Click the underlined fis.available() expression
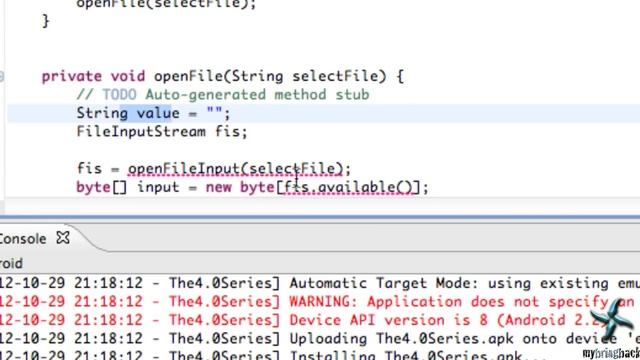The width and height of the screenshot is (640, 360). 349,187
